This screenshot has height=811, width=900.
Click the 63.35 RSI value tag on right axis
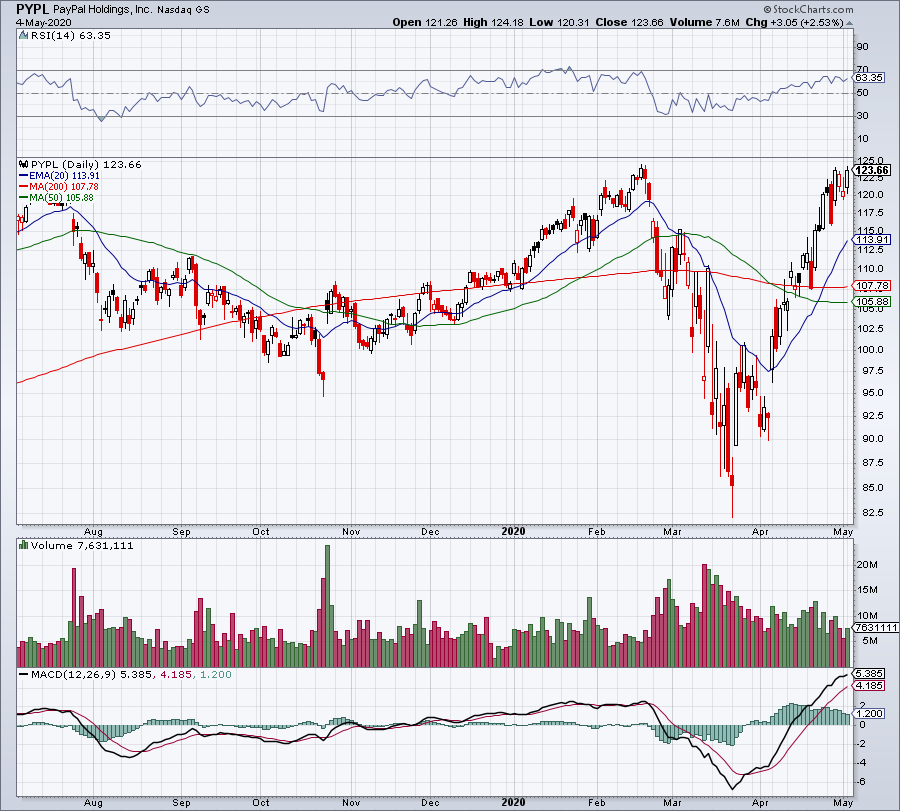pos(869,77)
